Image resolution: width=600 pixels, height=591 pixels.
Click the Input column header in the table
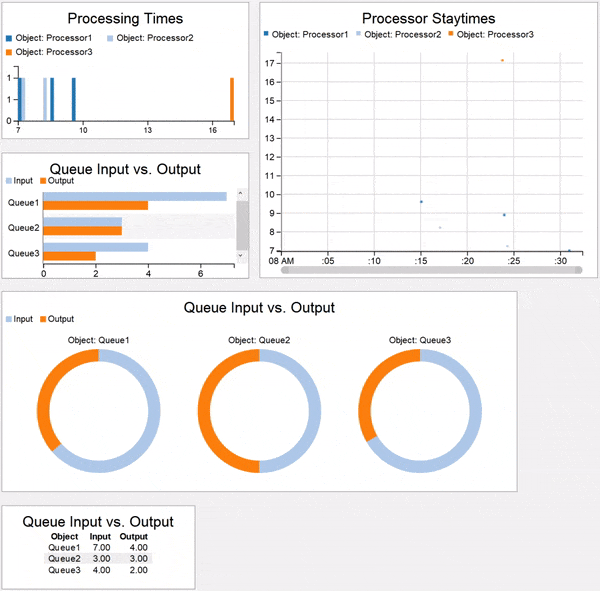click(x=100, y=537)
